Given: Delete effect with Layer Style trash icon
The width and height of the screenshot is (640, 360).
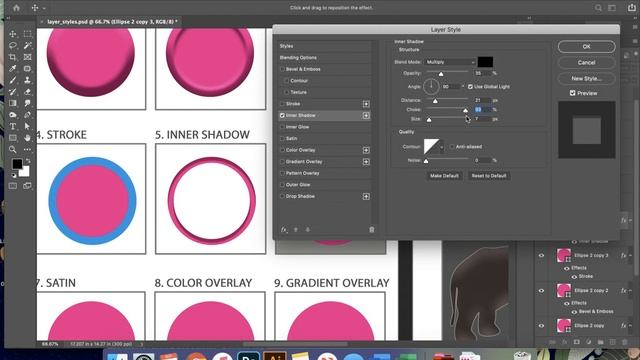Looking at the screenshot, I should point(371,230).
